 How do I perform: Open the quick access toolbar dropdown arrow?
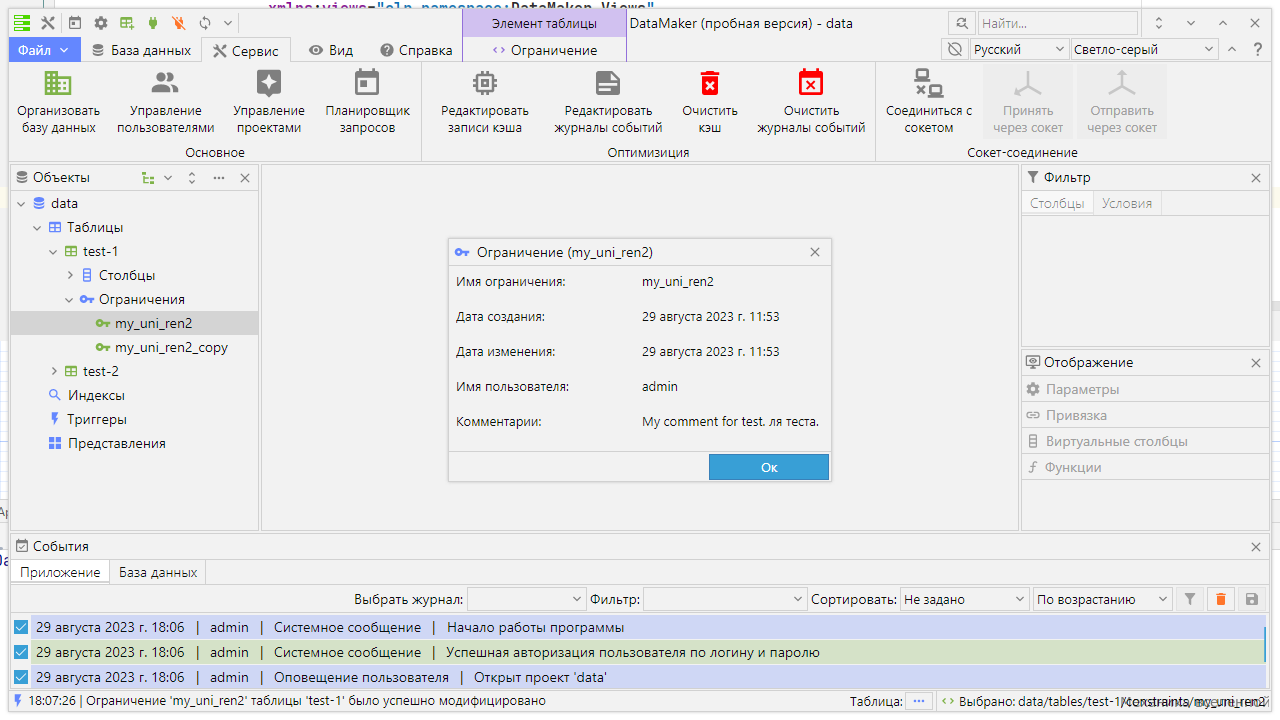(x=229, y=23)
